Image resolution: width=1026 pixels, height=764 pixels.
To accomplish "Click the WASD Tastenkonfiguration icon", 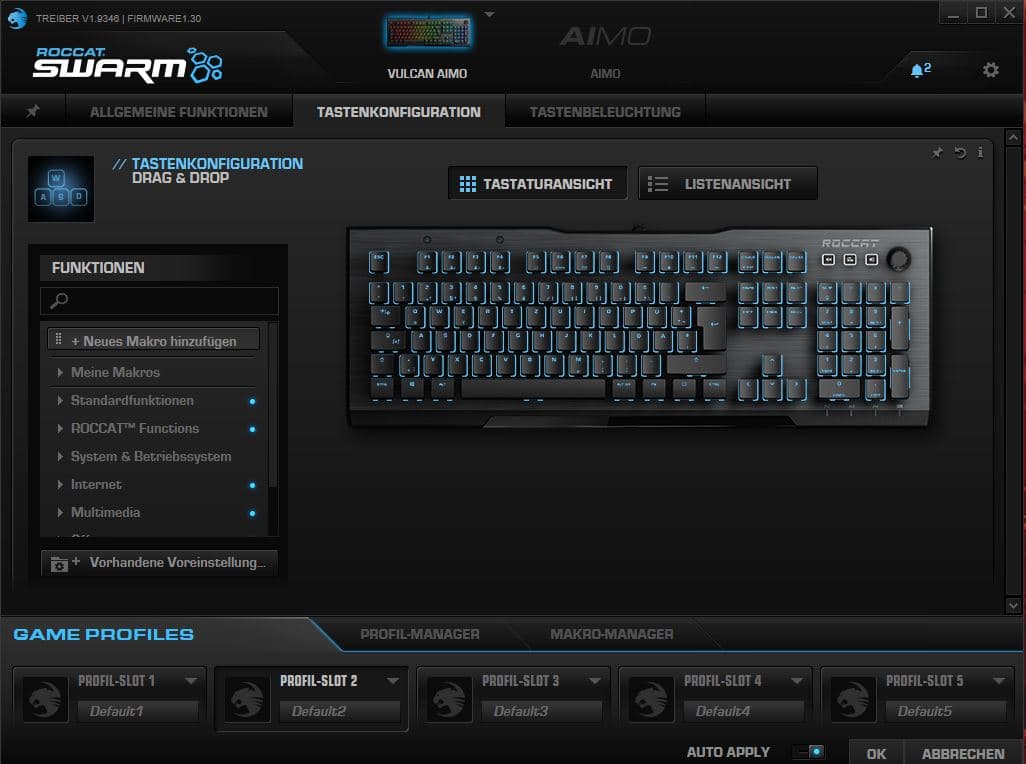I will (x=61, y=188).
